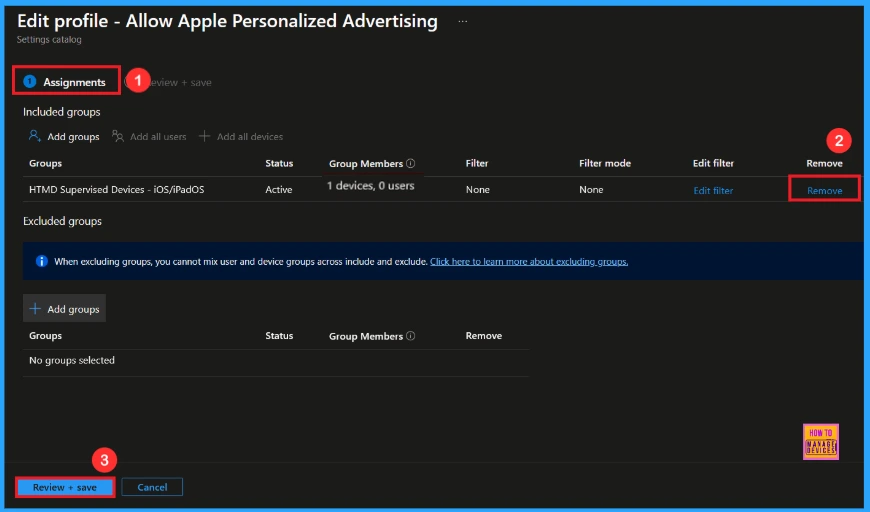Open the learn more about excluding groups link
The image size is (870, 512).
[529, 261]
